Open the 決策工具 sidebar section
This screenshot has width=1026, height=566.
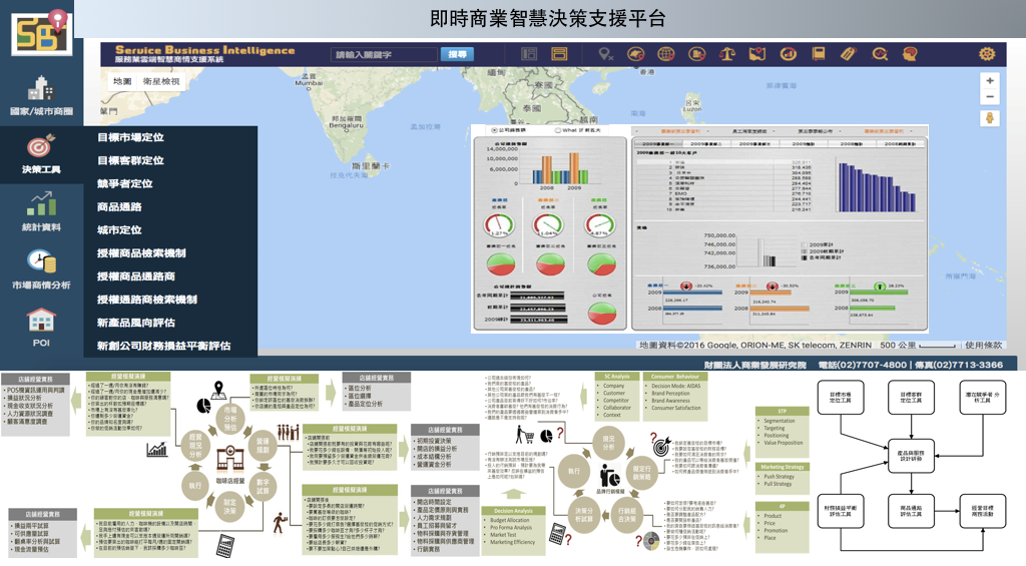click(x=41, y=154)
